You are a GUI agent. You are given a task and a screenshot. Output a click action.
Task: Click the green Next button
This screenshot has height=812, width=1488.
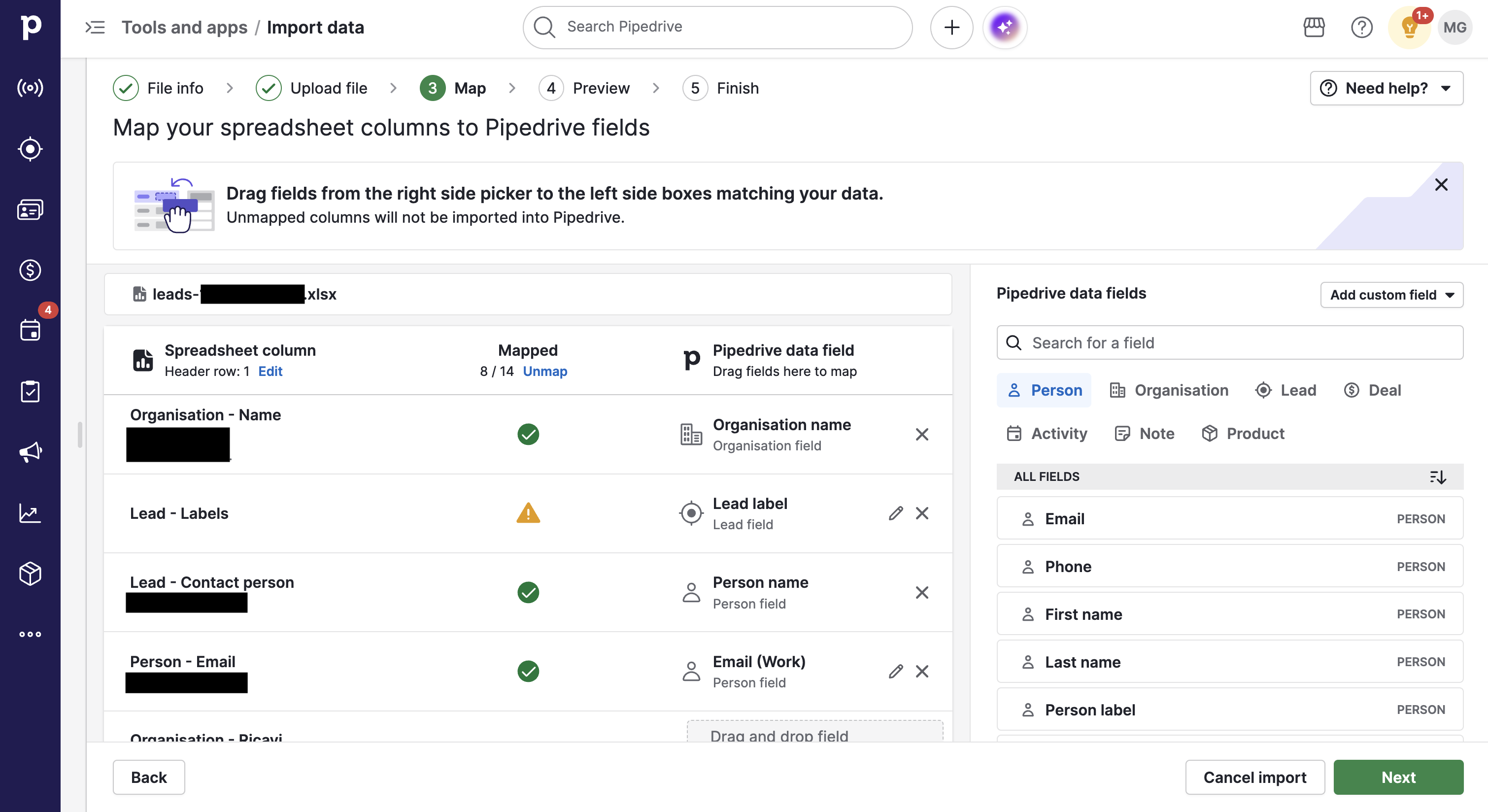pos(1398,778)
